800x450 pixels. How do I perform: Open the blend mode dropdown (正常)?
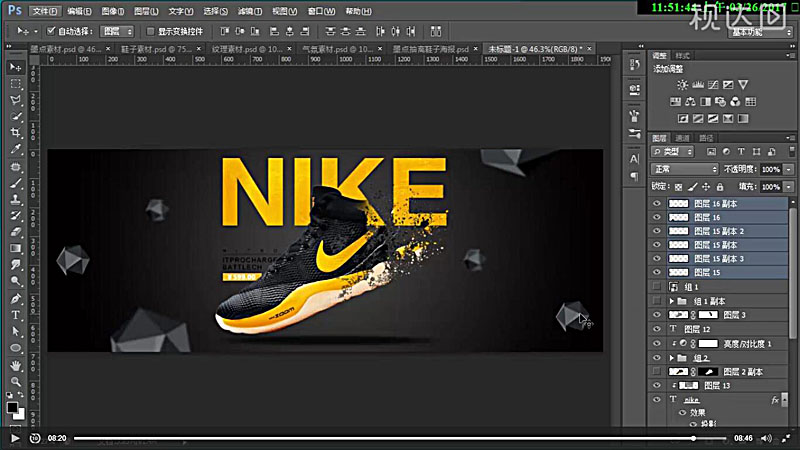coord(685,169)
